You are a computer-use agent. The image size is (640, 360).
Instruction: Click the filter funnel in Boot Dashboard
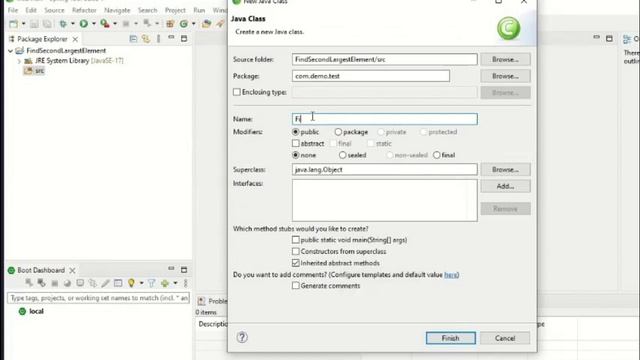(x=151, y=282)
